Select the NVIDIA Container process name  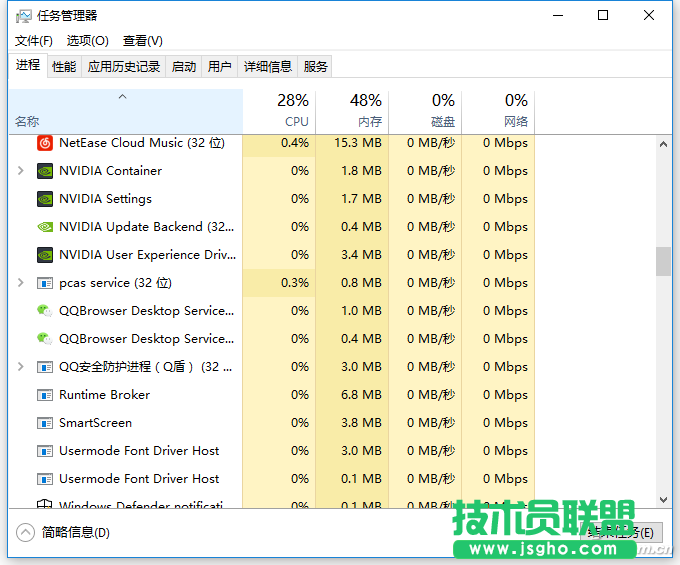[111, 171]
